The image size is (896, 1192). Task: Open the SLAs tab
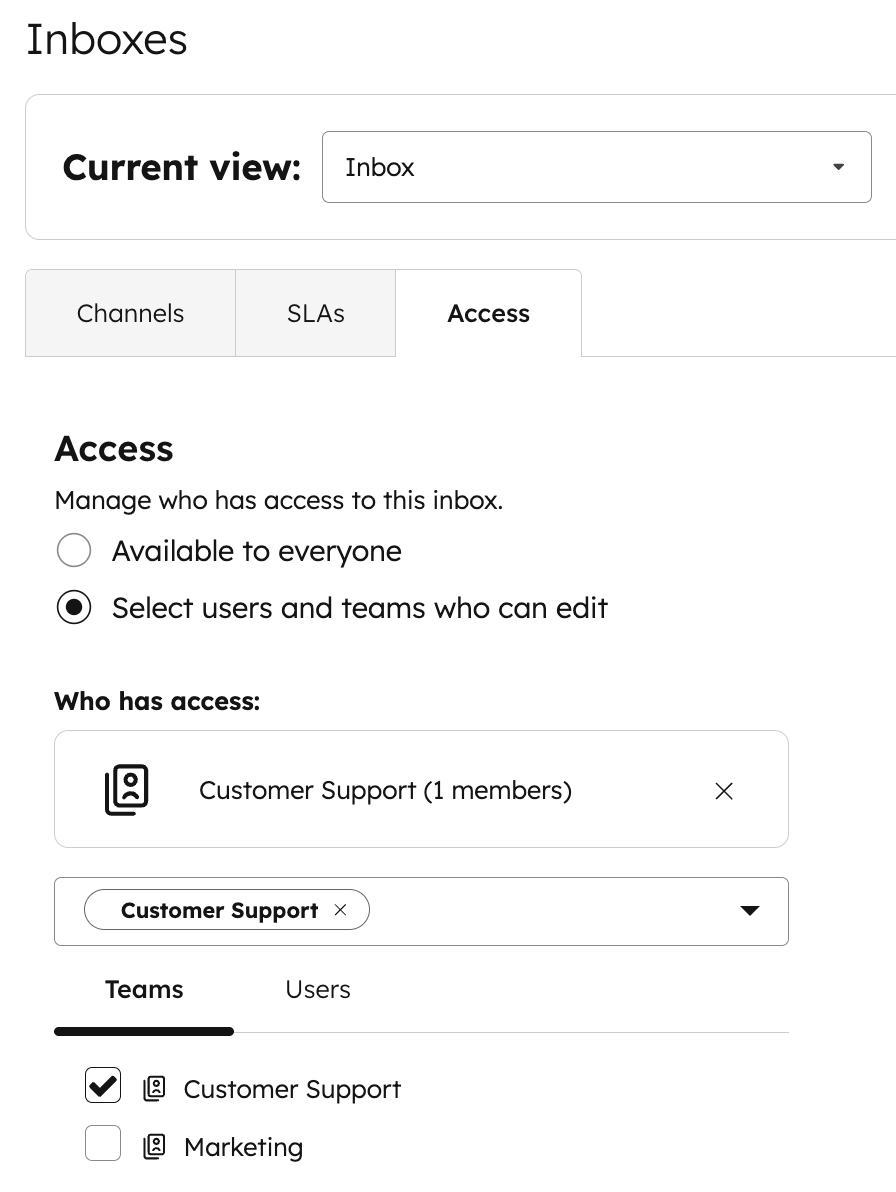pos(315,313)
